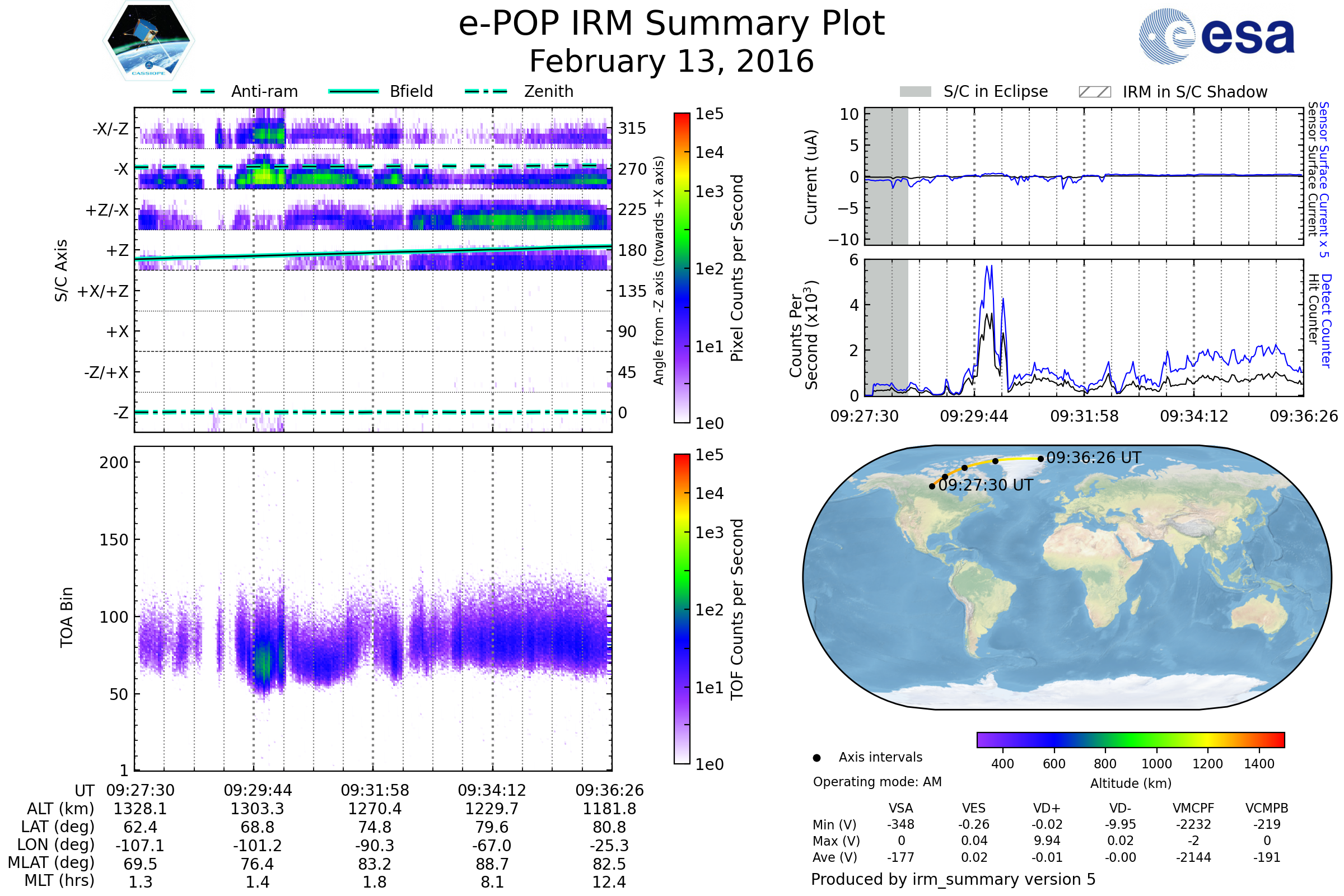Click the 09:27:30 UT map track start point
The width and height of the screenshot is (1344, 896).
932,486
